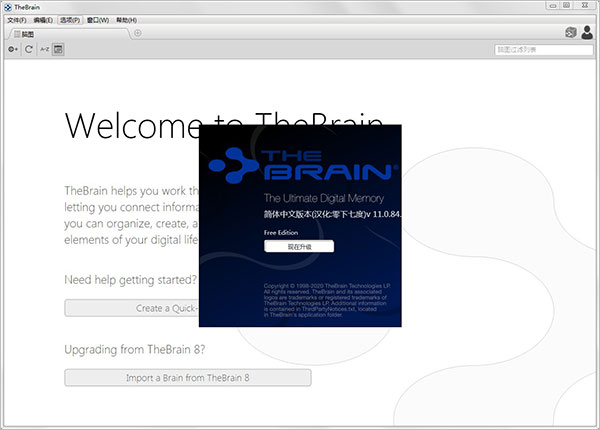
Task: Click the version text 'v 11.0.84'
Action: 383,214
